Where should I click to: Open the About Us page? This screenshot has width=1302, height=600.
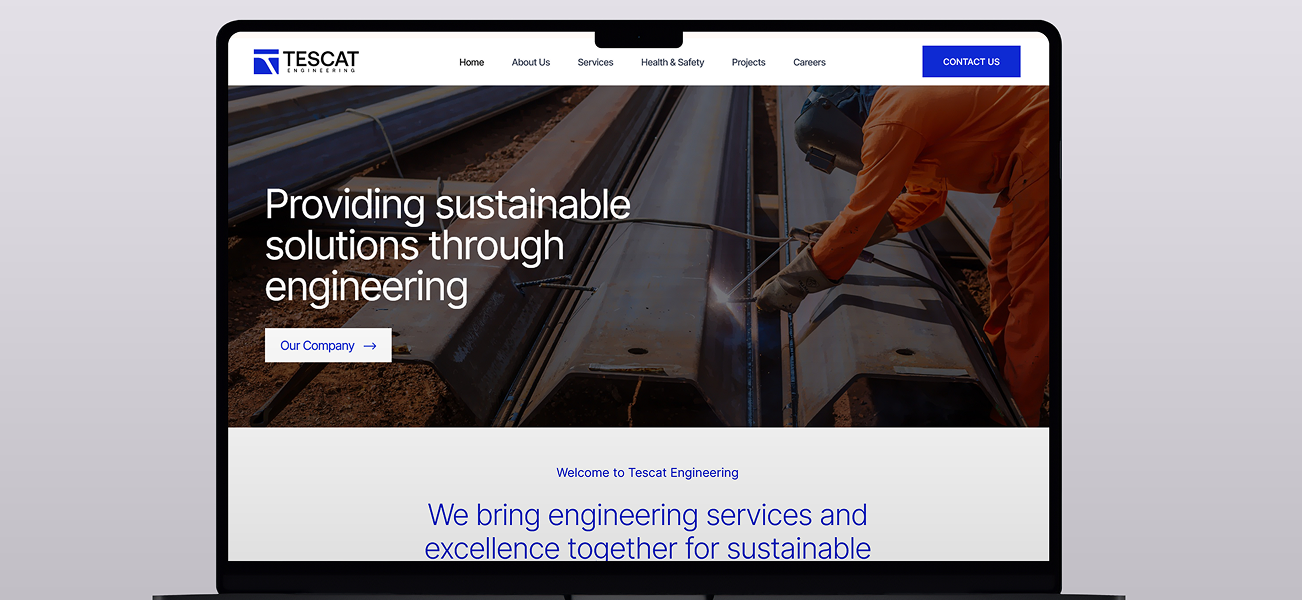click(x=530, y=62)
